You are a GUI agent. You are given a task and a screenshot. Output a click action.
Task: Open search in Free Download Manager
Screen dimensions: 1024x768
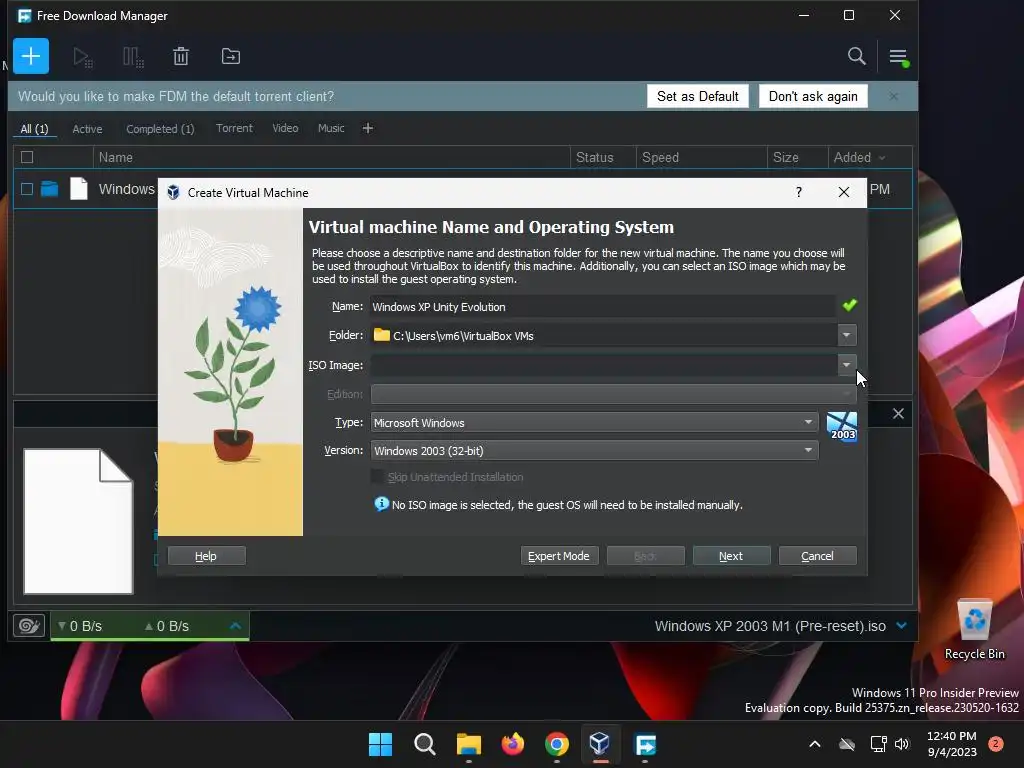856,56
